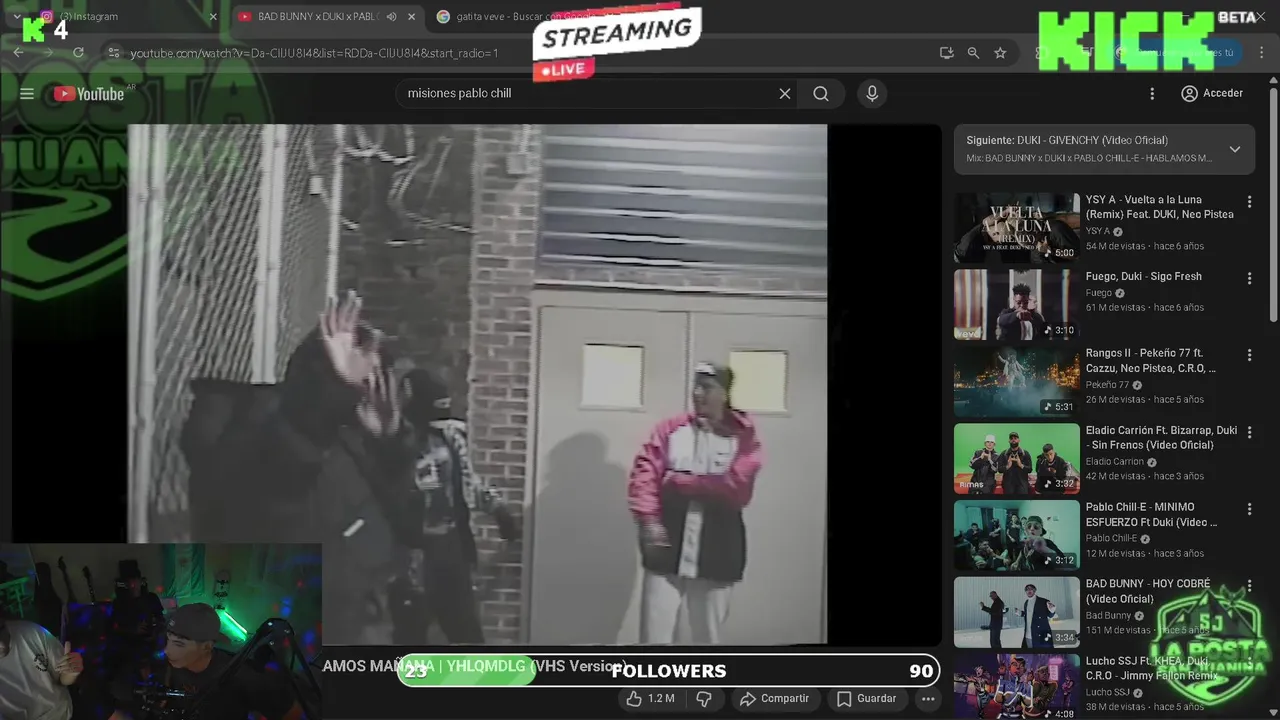Open the browser tab search dropdown
The width and height of the screenshot is (1280, 720).
16,17
